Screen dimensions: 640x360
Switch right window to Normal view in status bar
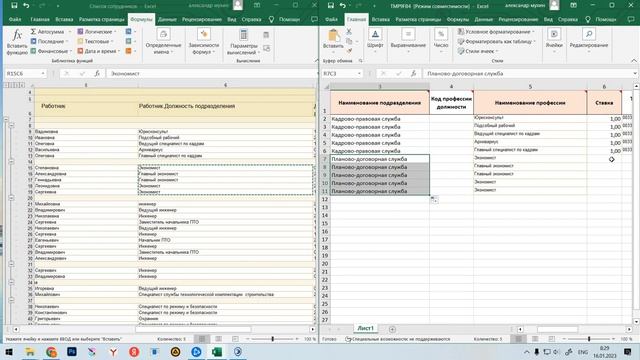[x=518, y=339]
